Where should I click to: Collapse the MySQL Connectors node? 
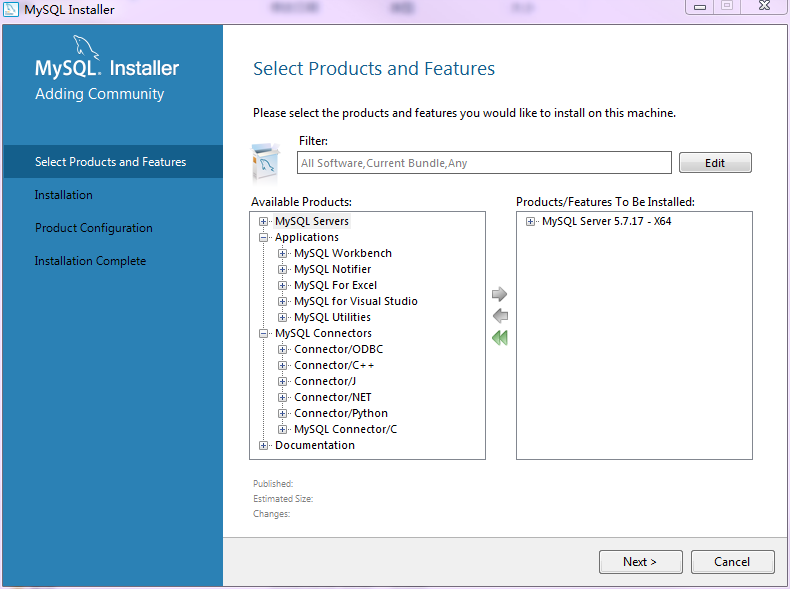point(263,334)
